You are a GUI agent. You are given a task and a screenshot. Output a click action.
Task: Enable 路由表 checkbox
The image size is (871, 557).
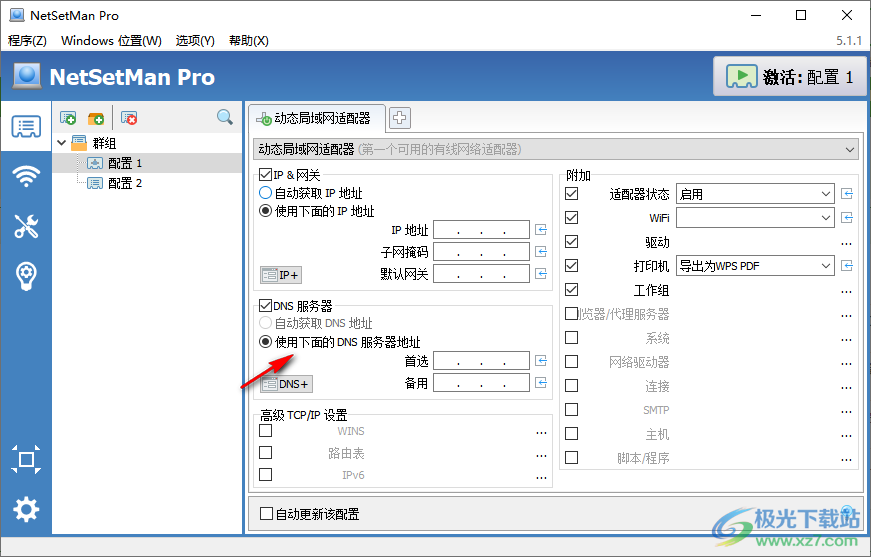click(266, 452)
